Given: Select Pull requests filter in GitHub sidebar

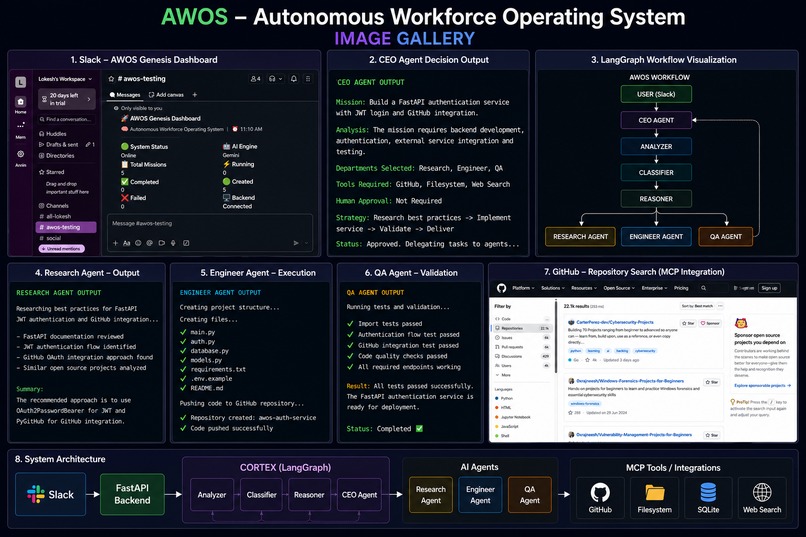Looking at the screenshot, I should pos(522,347).
